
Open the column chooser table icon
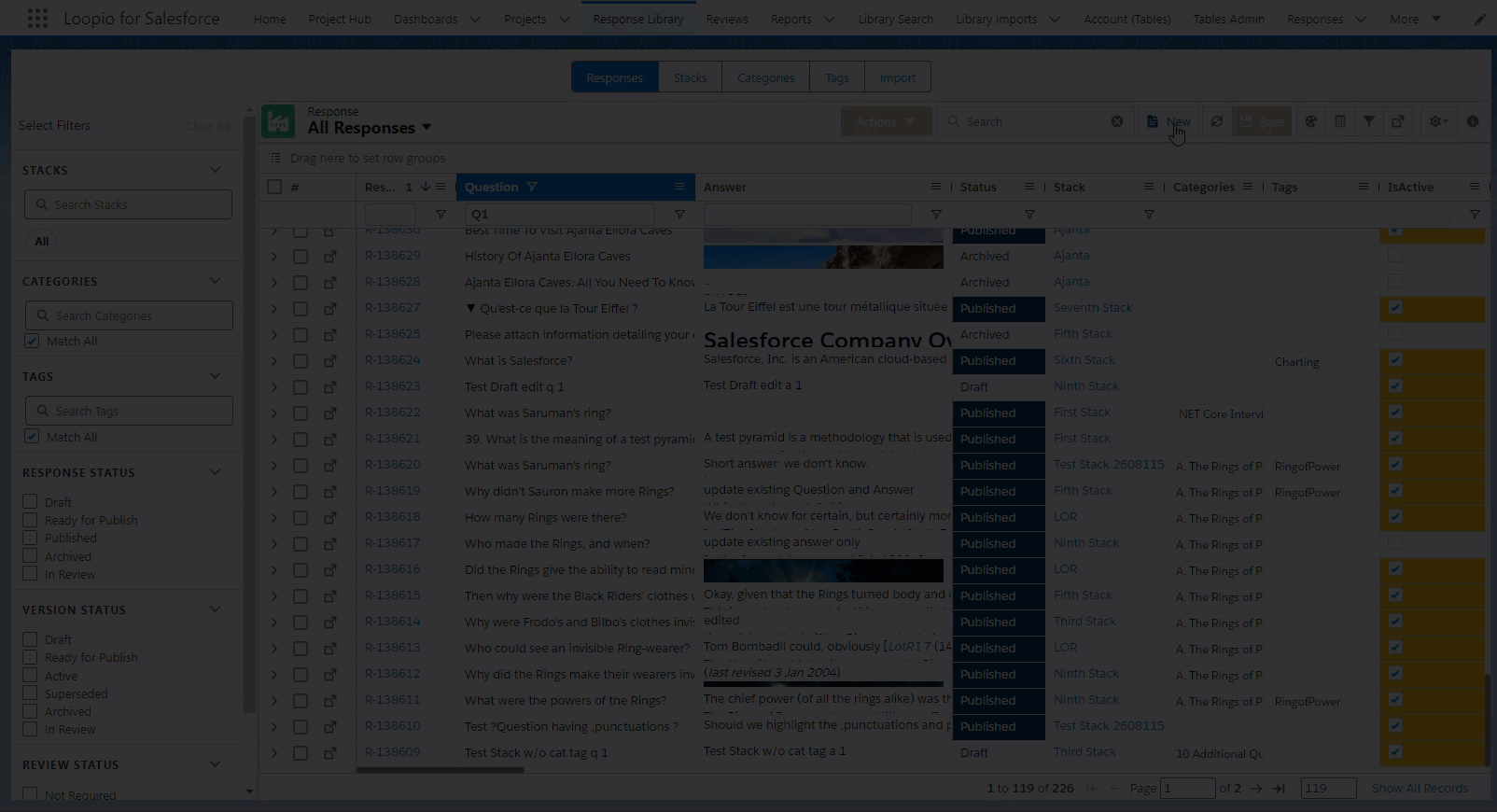point(1340,121)
